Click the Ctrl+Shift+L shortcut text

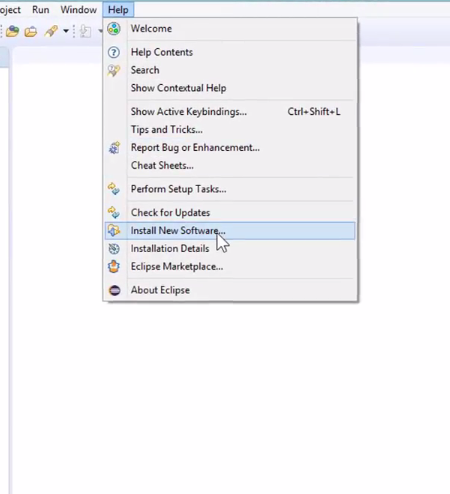pos(314,112)
